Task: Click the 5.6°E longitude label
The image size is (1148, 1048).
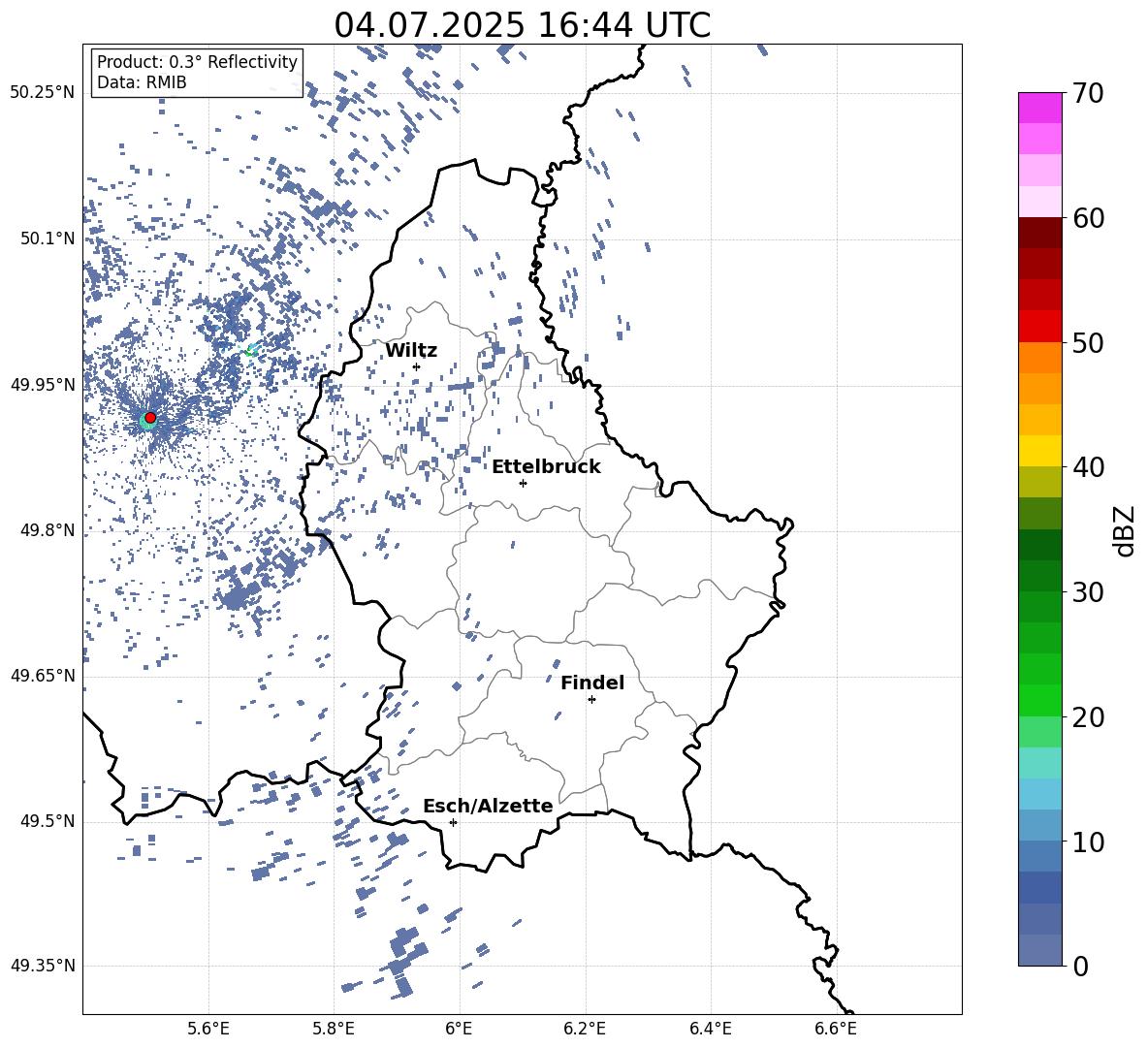Action: coord(208,1030)
